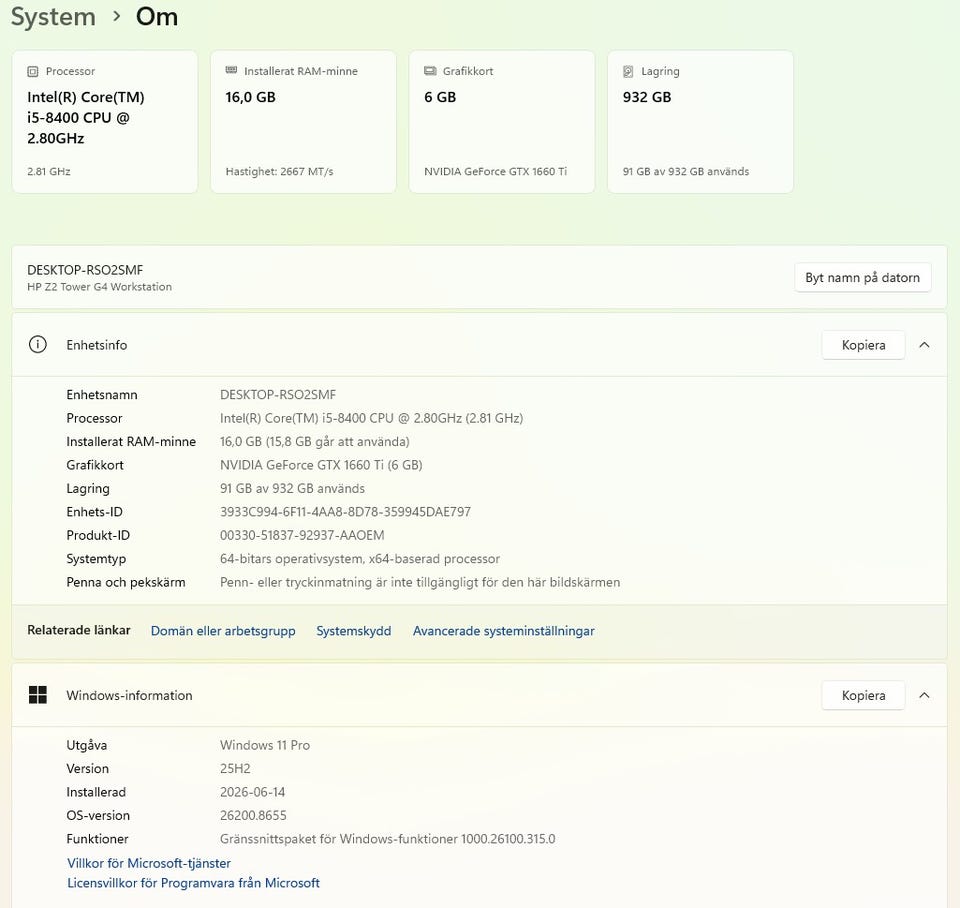Click the Grafikkort card icon

pyautogui.click(x=430, y=71)
